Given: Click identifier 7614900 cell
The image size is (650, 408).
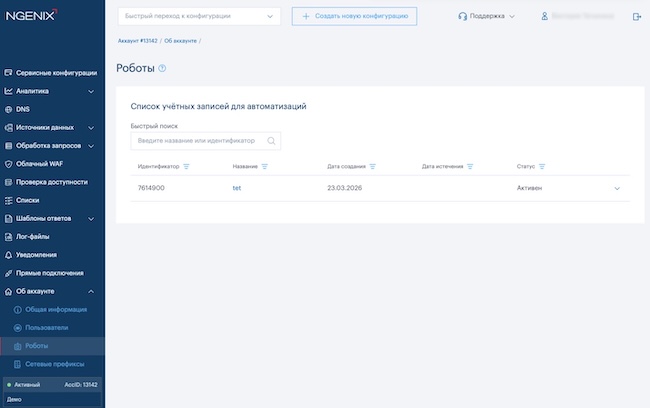Looking at the screenshot, I should click(151, 188).
